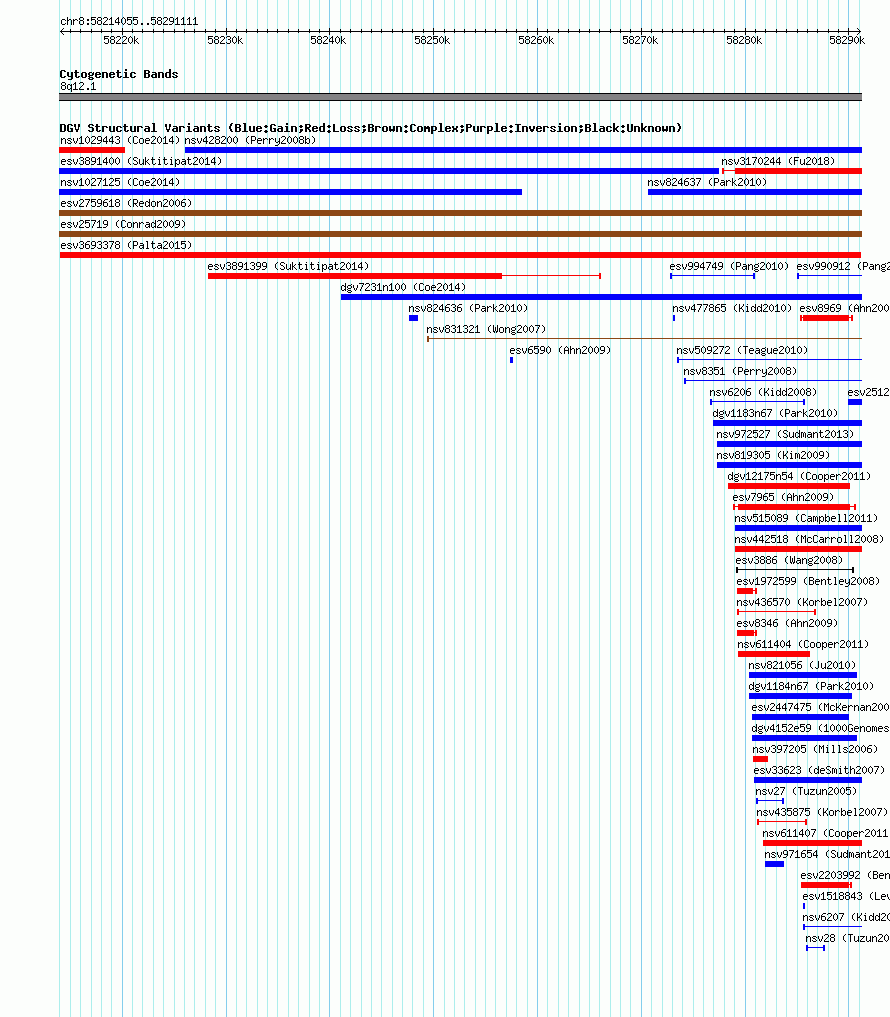Click the nsv1029443 (Coe2014) variant label

120,140
